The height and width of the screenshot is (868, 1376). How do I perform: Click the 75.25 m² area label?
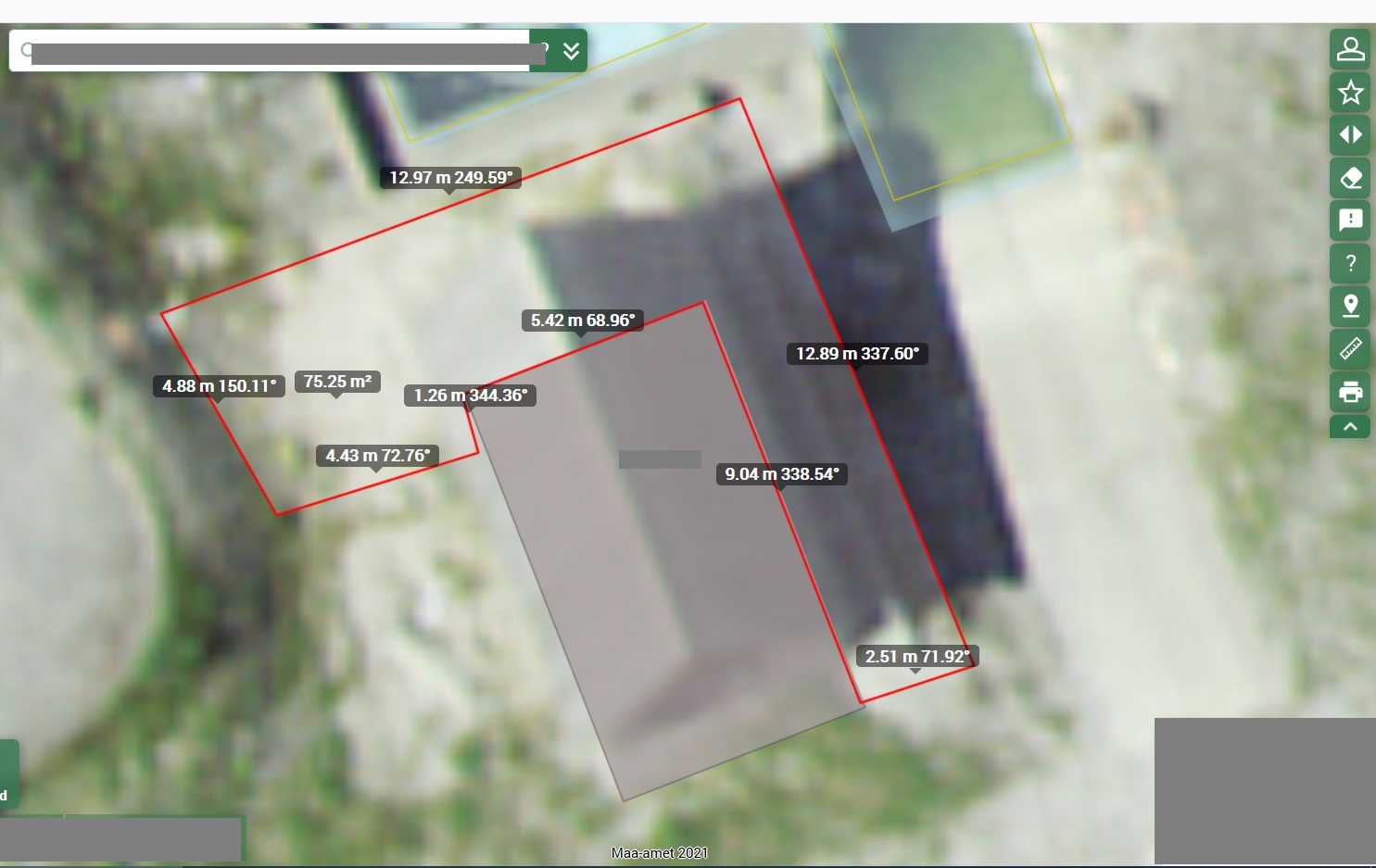(x=337, y=382)
